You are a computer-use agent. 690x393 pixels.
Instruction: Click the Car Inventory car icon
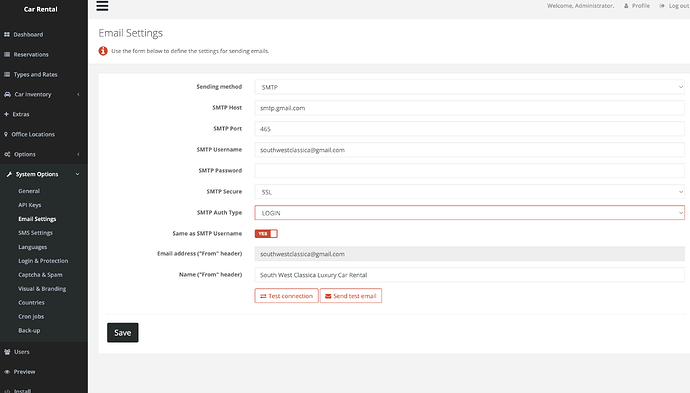coord(7,94)
